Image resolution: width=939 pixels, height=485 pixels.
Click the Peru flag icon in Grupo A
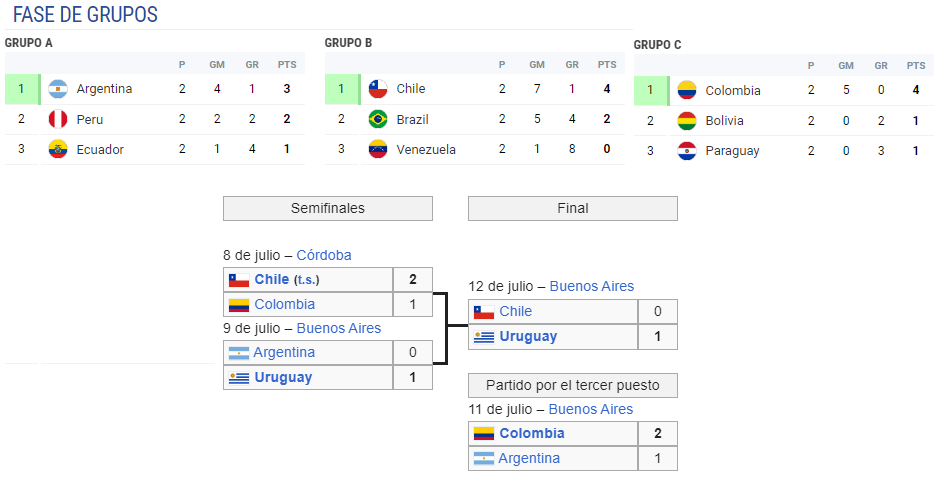tap(58, 119)
